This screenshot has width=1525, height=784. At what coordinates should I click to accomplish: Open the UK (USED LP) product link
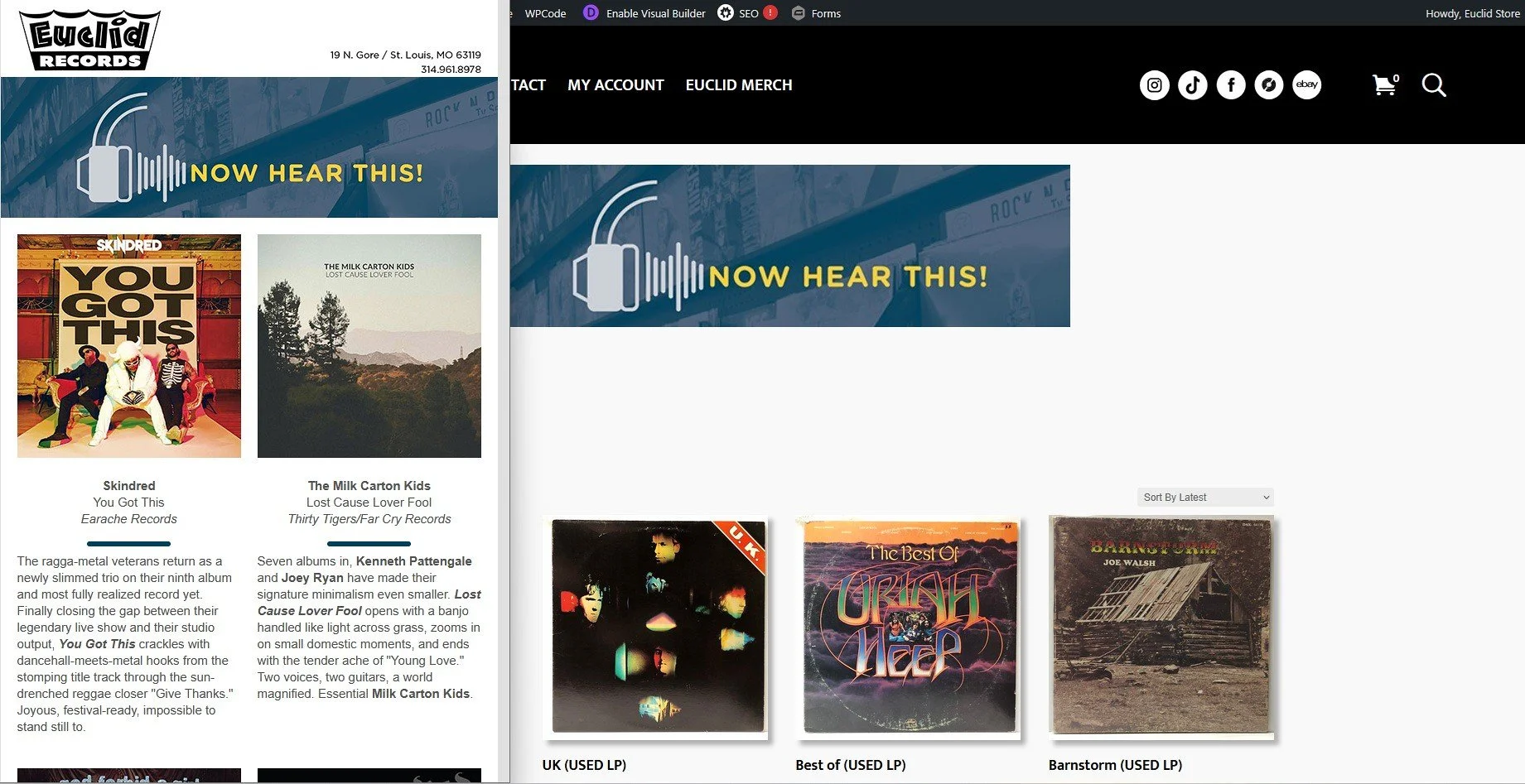(x=584, y=765)
